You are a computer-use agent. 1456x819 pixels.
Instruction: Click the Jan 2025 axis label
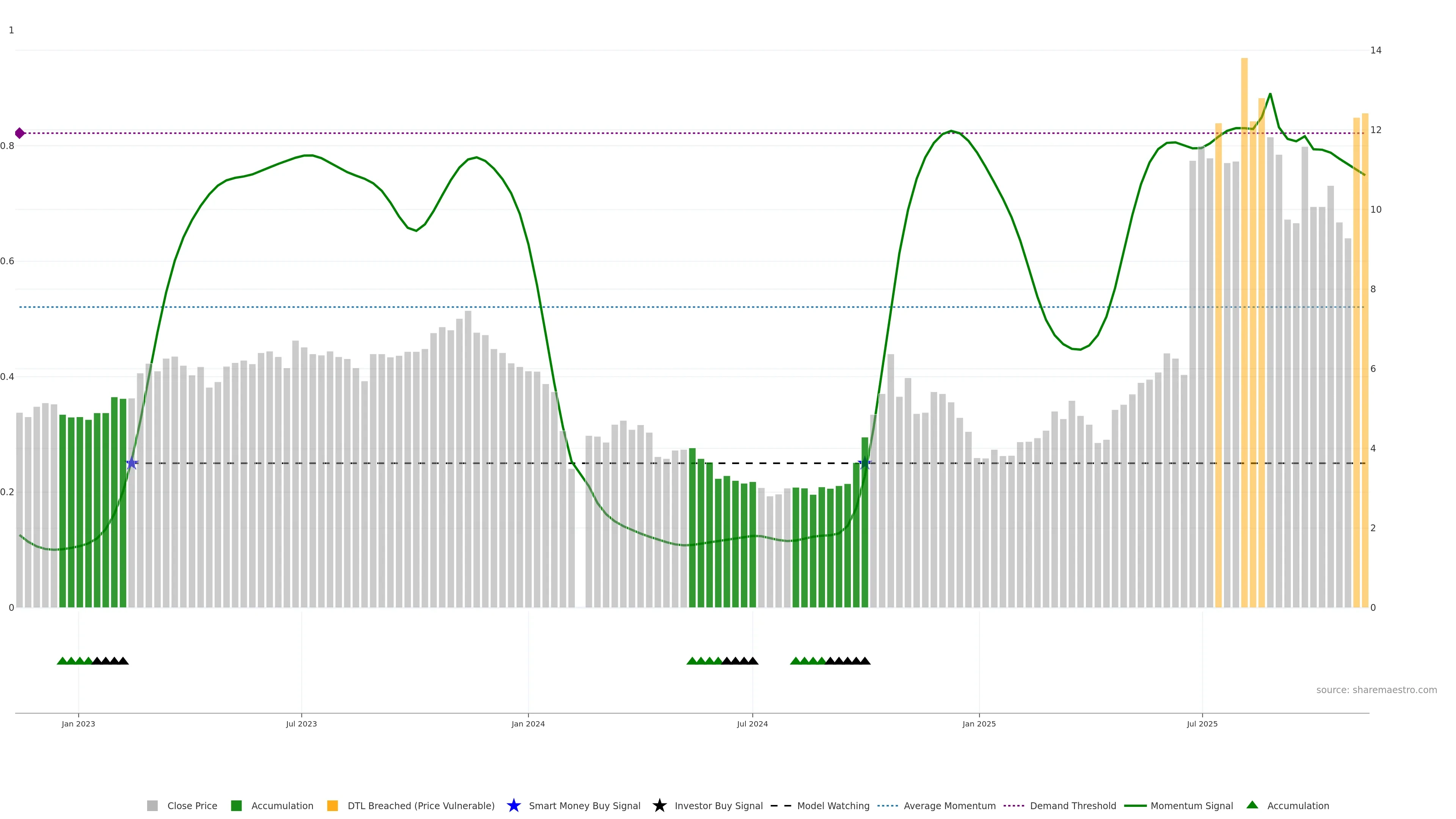click(979, 724)
